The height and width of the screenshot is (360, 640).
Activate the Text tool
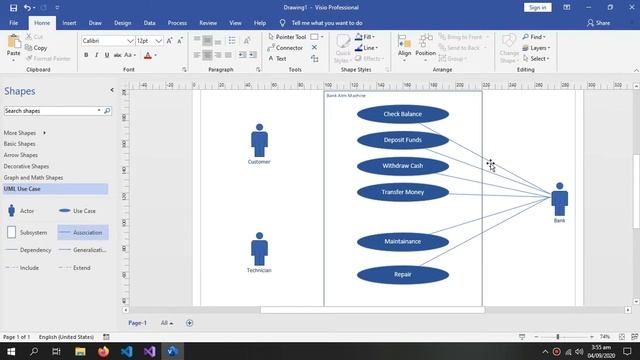[277, 59]
